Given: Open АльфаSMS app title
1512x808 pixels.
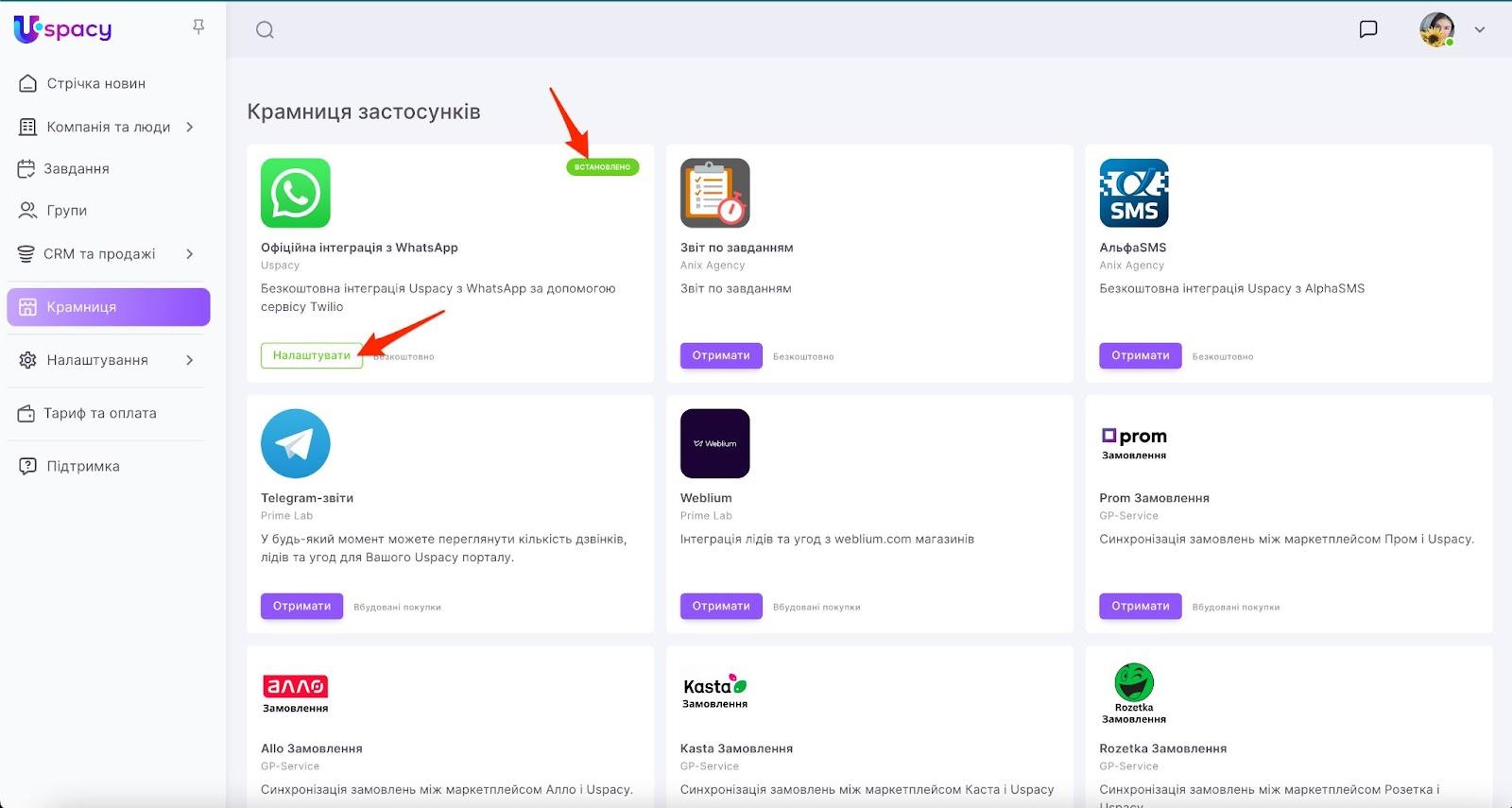Looking at the screenshot, I should (x=1133, y=248).
